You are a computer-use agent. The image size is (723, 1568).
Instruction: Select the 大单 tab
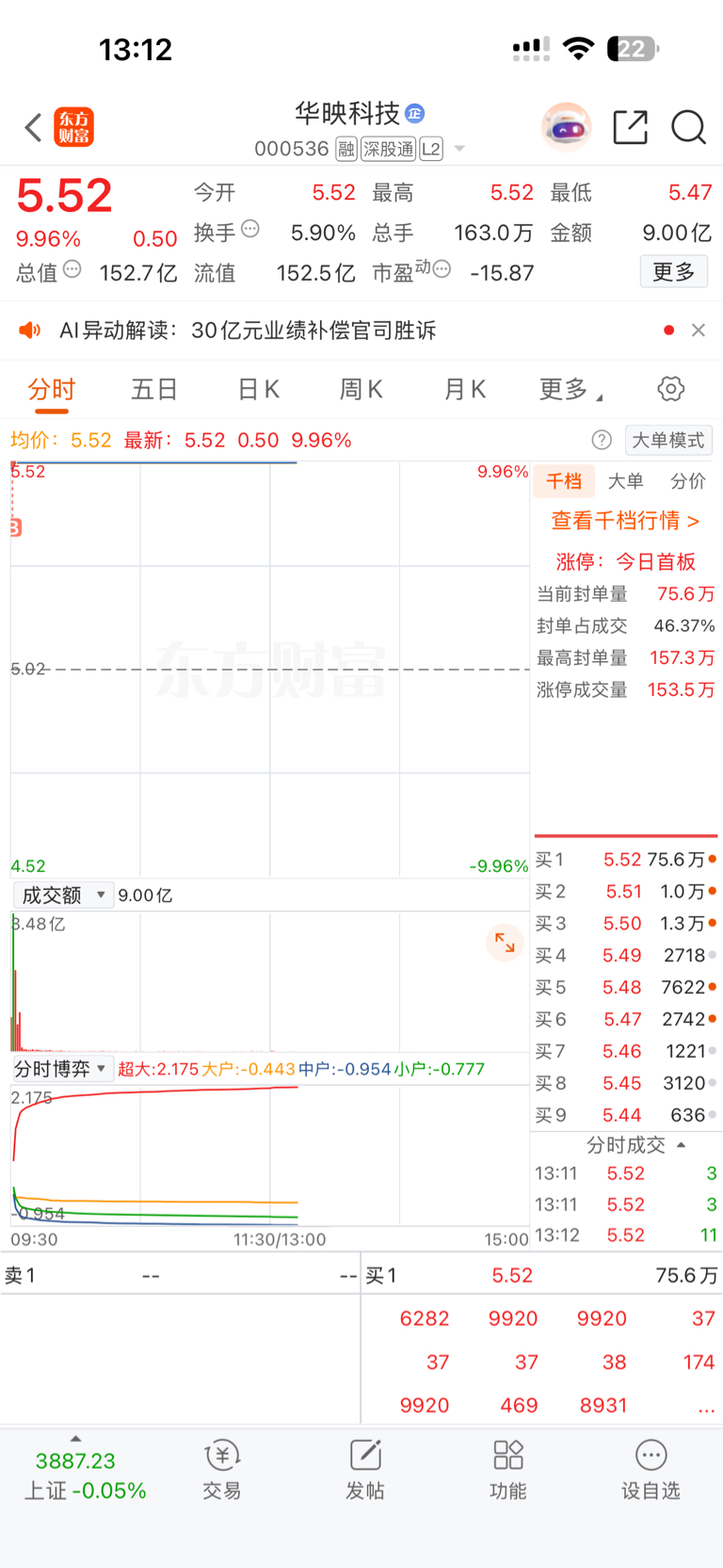(x=626, y=481)
